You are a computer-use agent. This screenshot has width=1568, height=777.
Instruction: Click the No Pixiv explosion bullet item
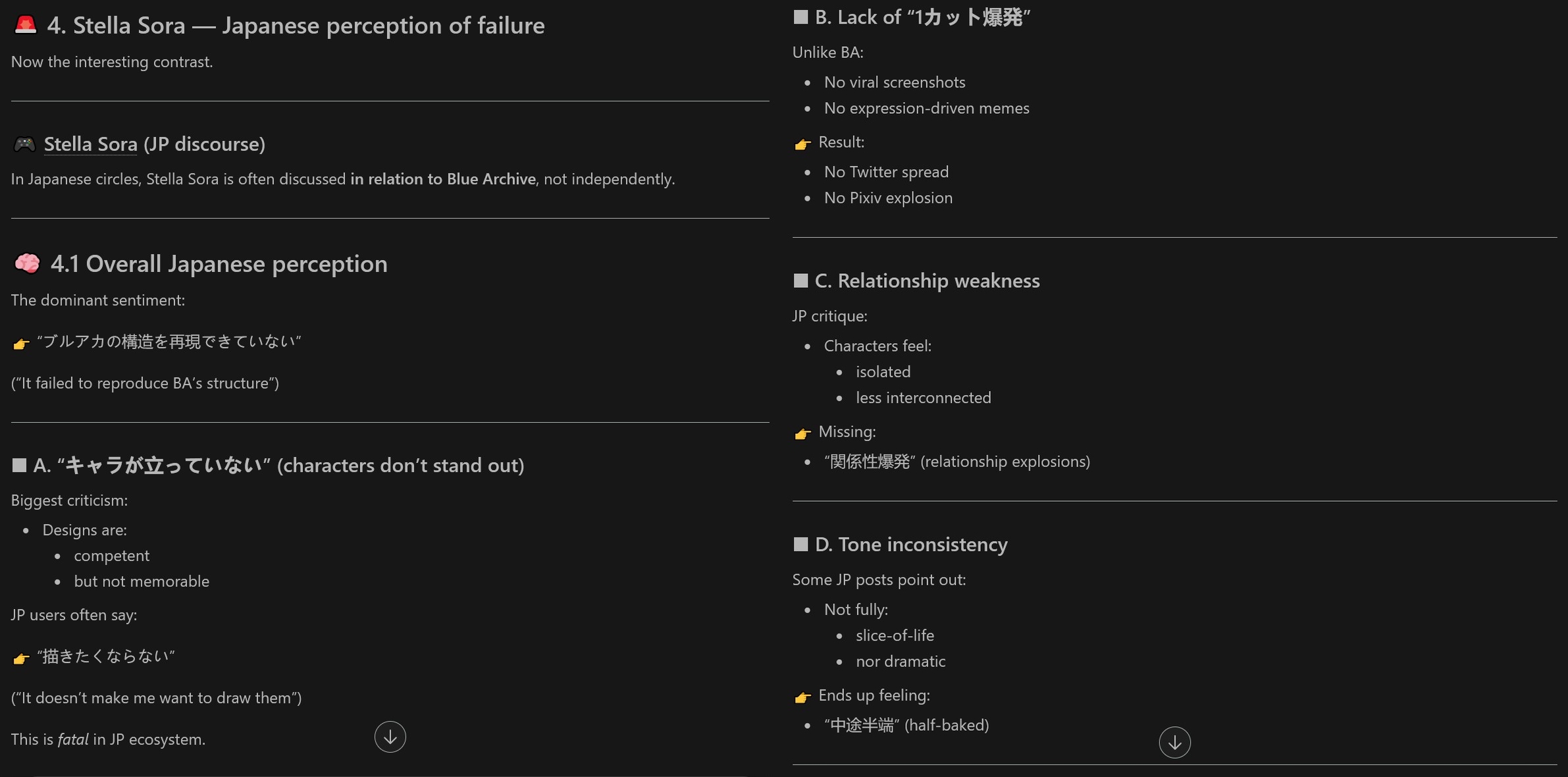(x=888, y=198)
